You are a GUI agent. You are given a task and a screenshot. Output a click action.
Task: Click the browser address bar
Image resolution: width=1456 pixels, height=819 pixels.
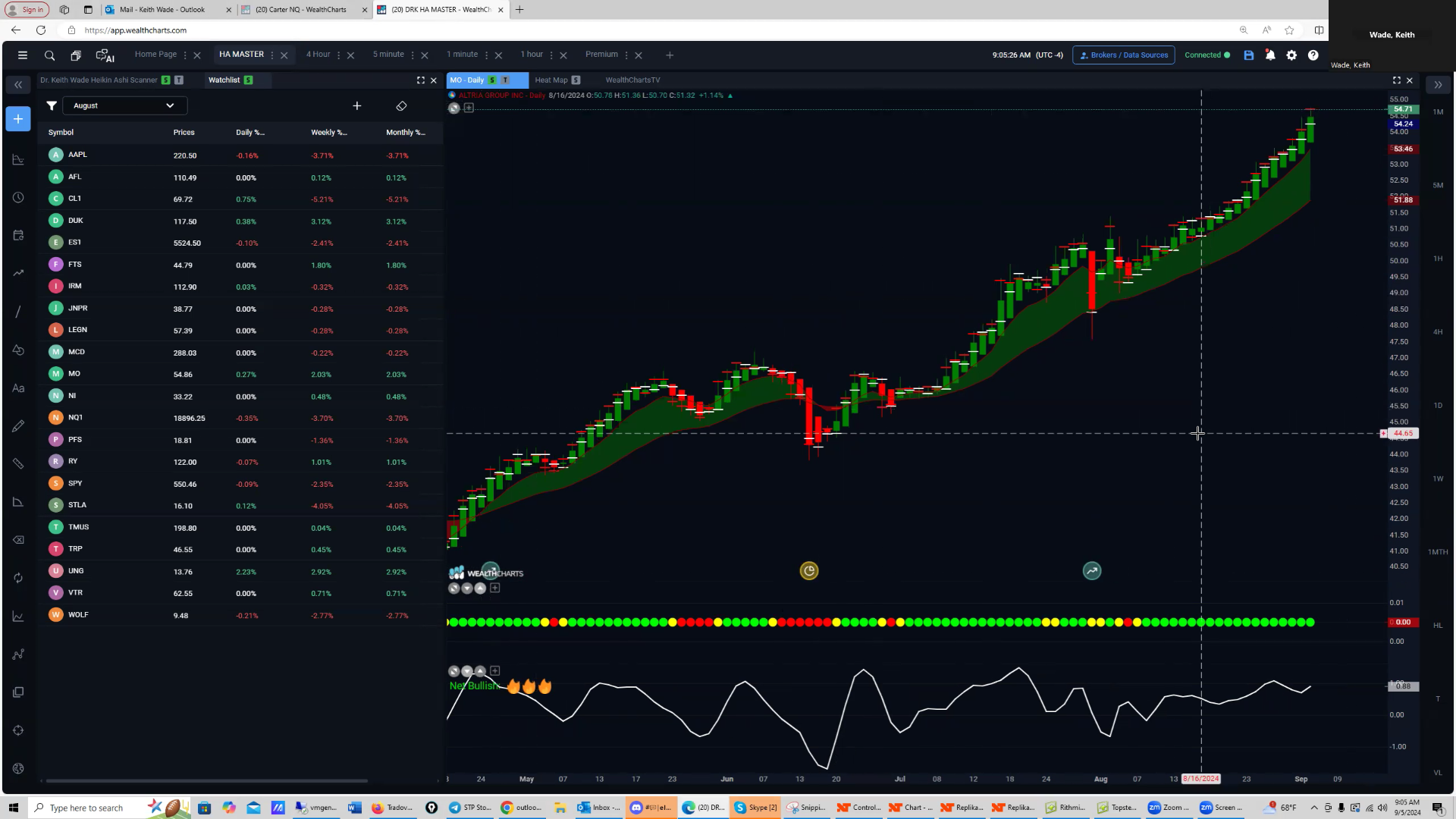(x=652, y=30)
